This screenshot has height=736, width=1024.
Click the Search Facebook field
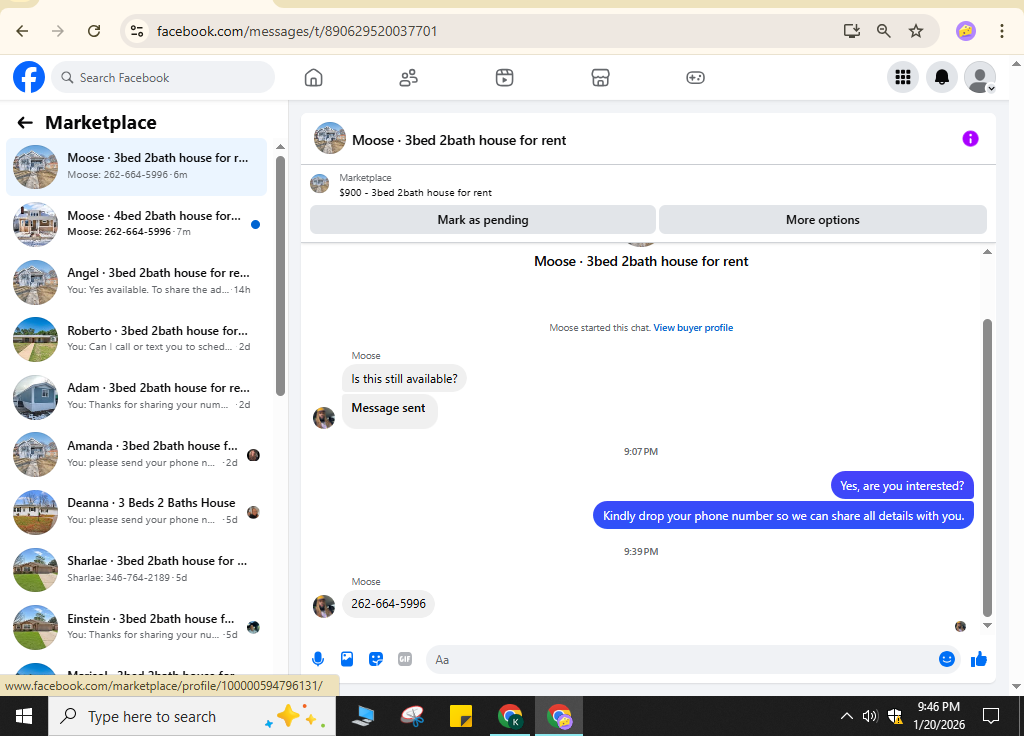[x=163, y=78]
